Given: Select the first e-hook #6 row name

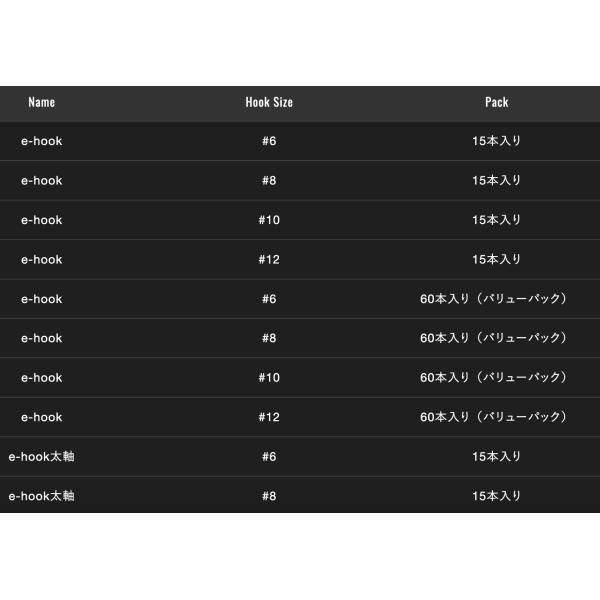Looking at the screenshot, I should tap(41, 141).
